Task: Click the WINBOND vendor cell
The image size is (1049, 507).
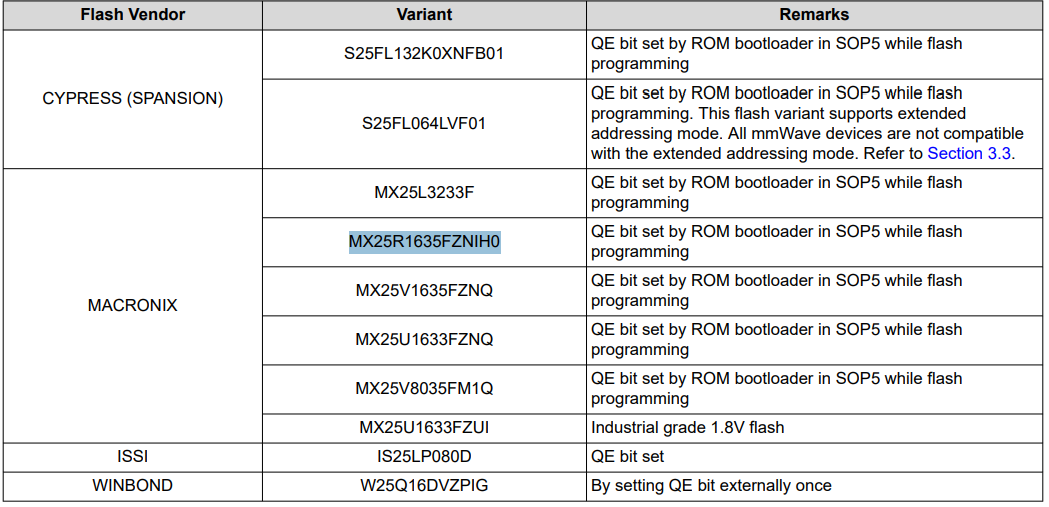Action: [132, 486]
